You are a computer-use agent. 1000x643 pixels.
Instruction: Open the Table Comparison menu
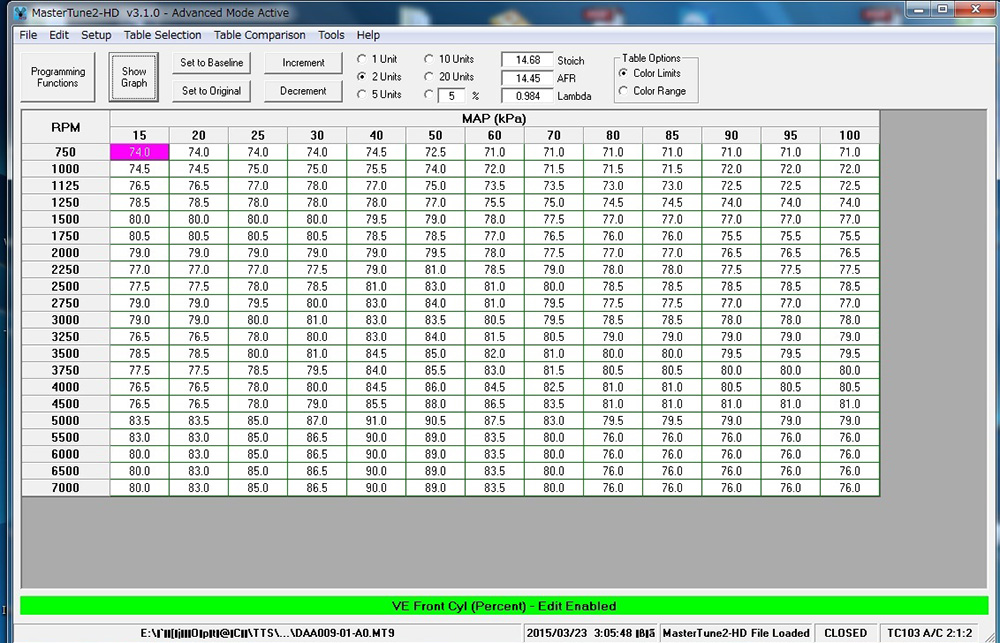click(x=259, y=35)
